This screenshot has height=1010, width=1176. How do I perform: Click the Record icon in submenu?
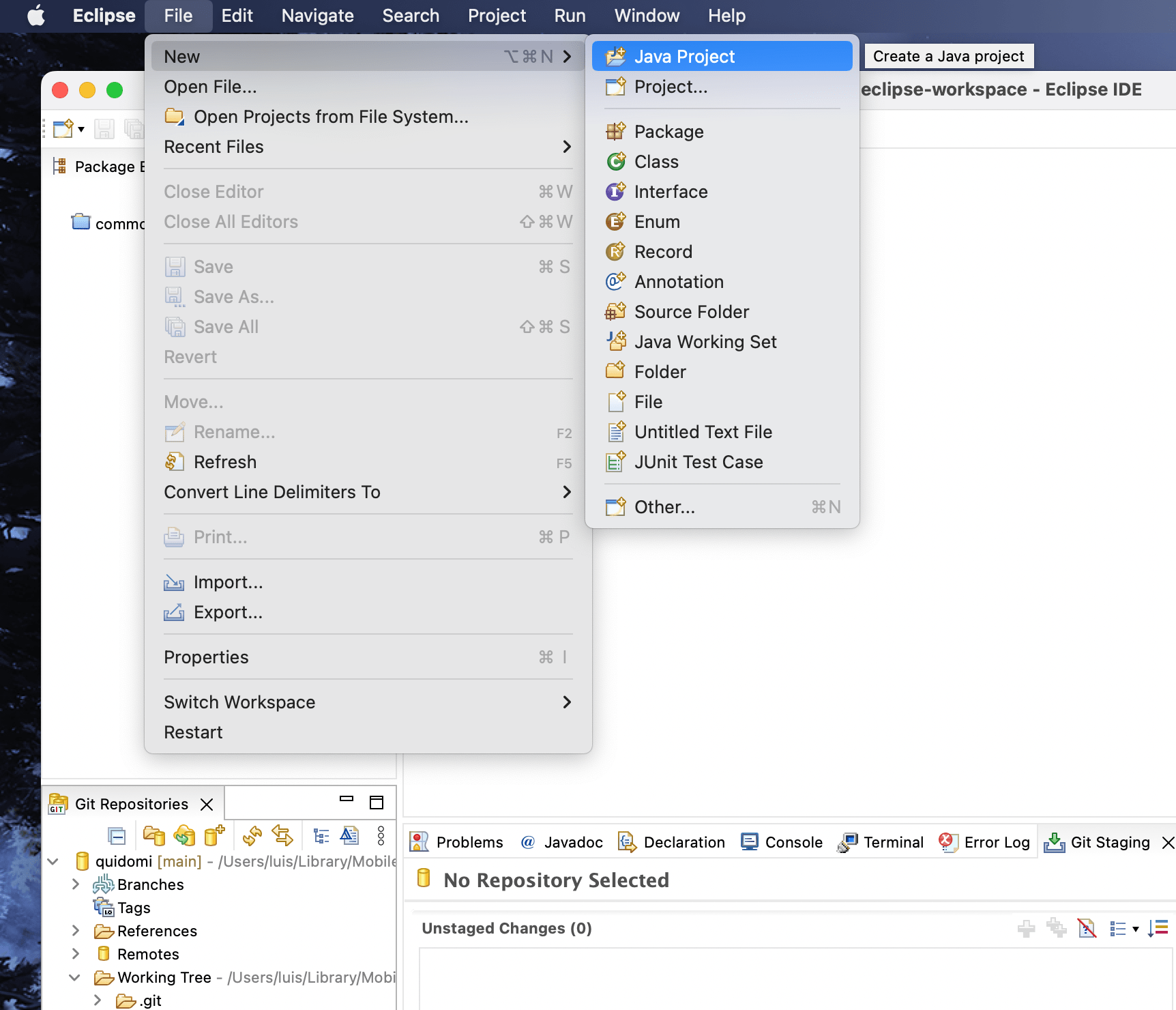coord(615,252)
